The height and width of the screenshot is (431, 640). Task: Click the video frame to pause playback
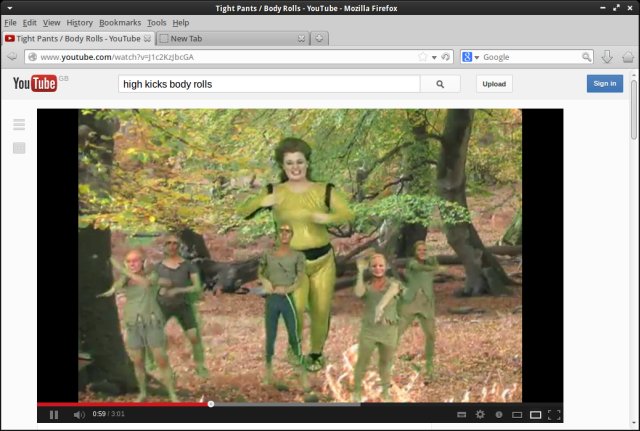point(300,255)
